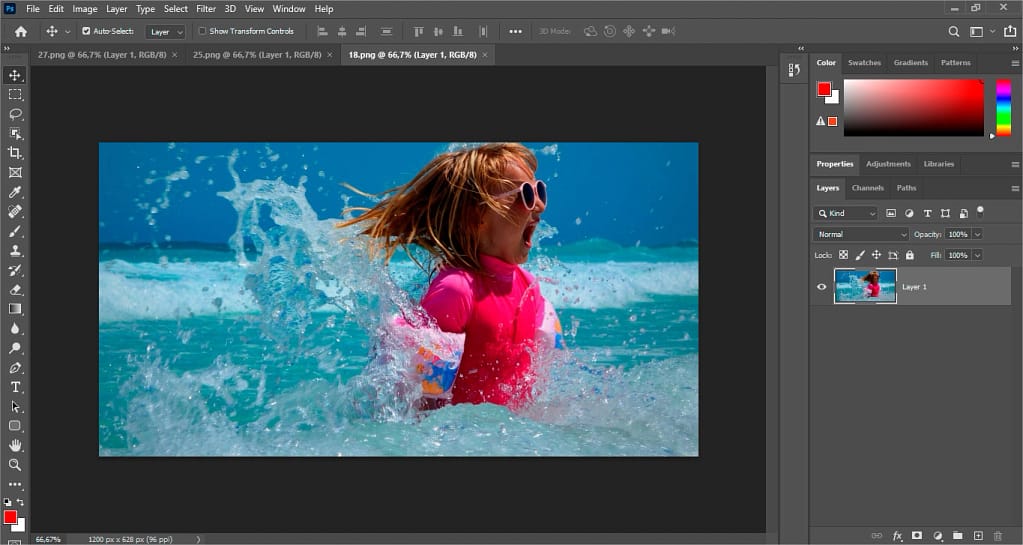
Task: Click the toolbar foreground color swatch
Action: point(10,517)
